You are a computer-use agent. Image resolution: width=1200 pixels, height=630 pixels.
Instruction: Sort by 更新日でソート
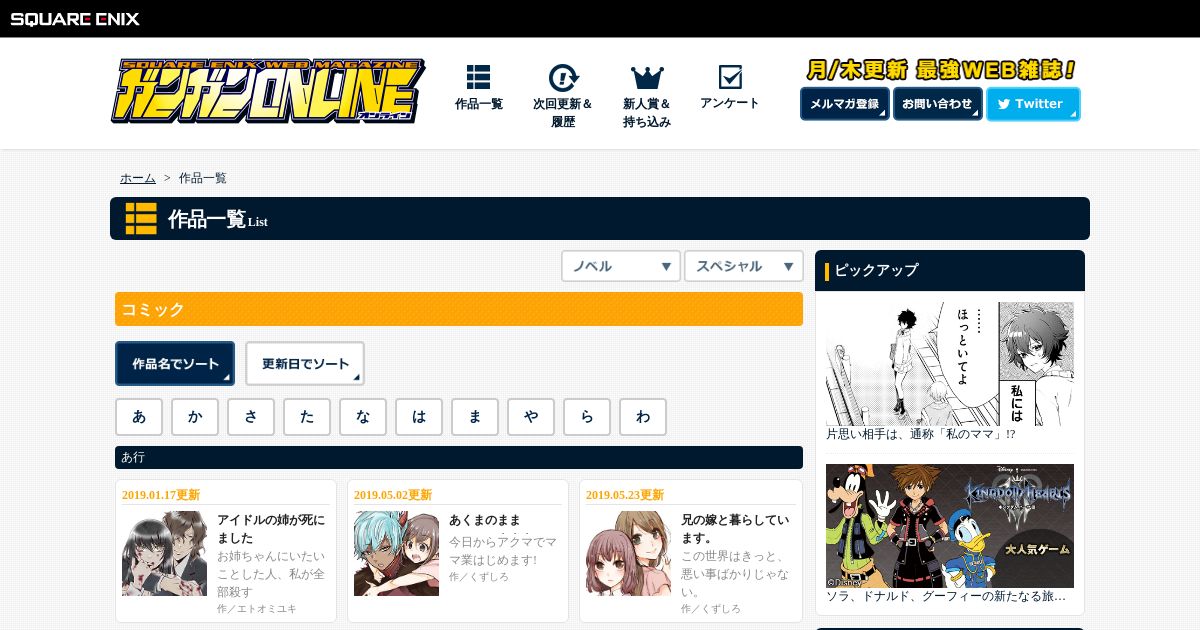point(305,363)
